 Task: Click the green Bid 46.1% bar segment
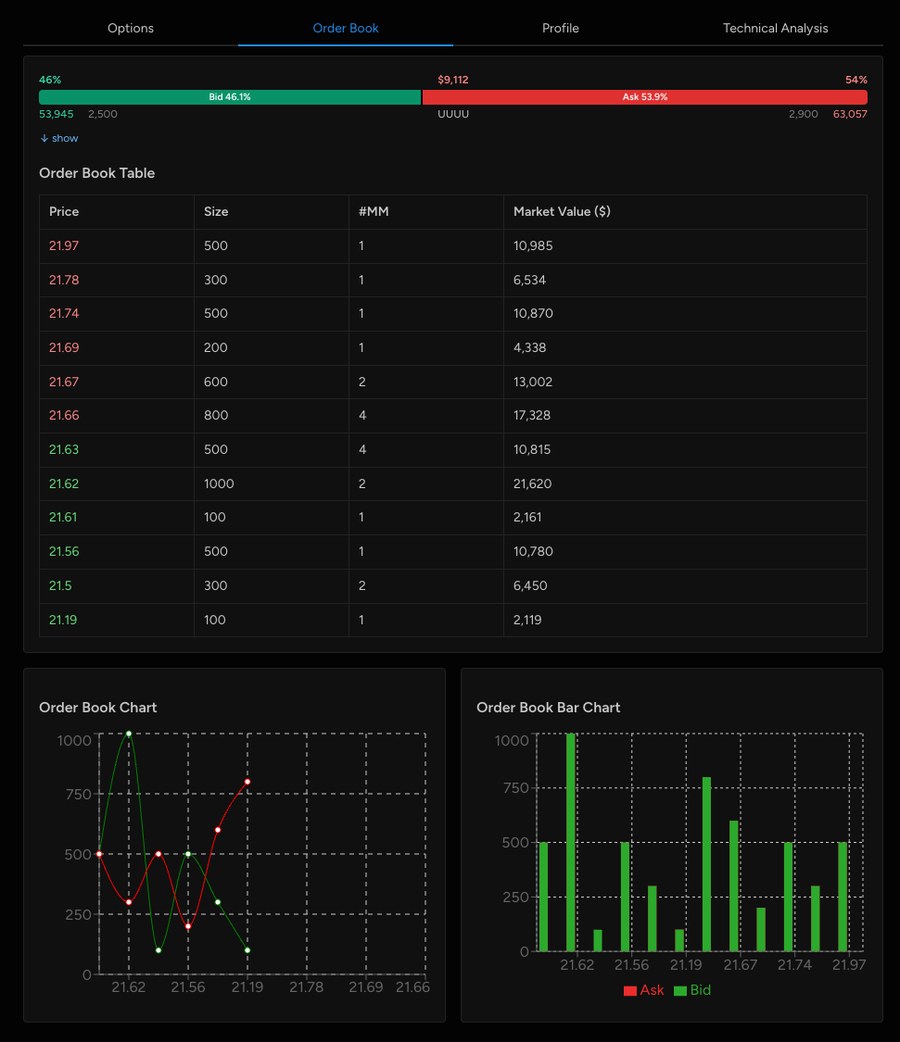pos(229,97)
